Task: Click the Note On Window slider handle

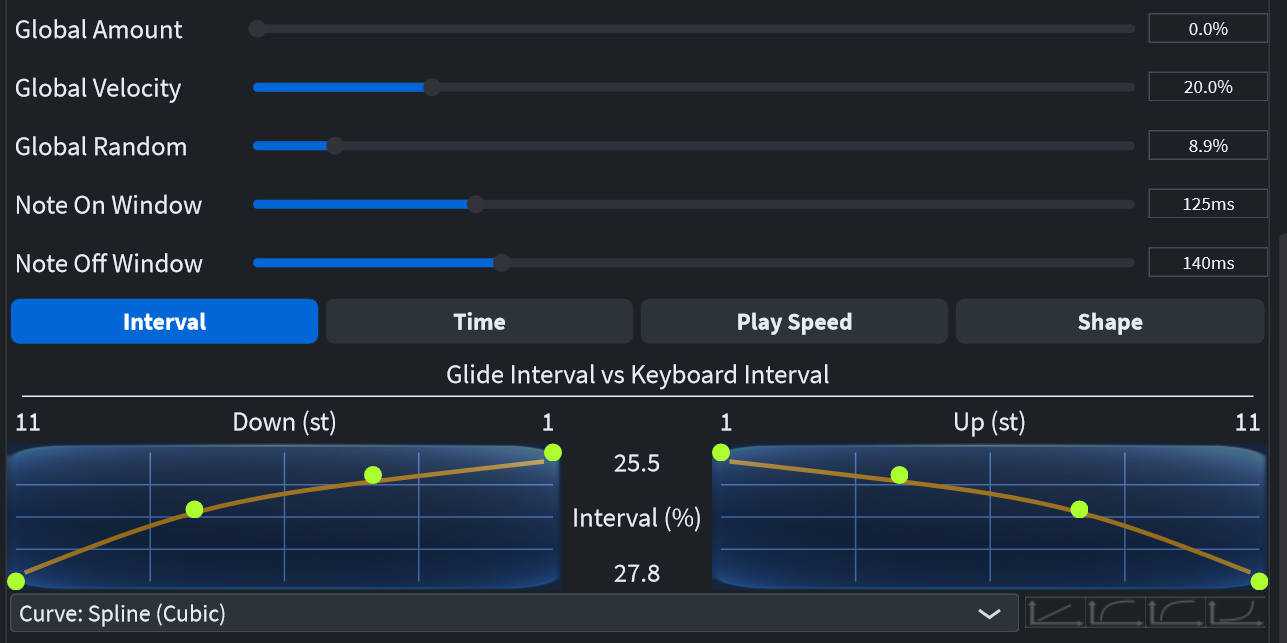Action: coord(476,204)
